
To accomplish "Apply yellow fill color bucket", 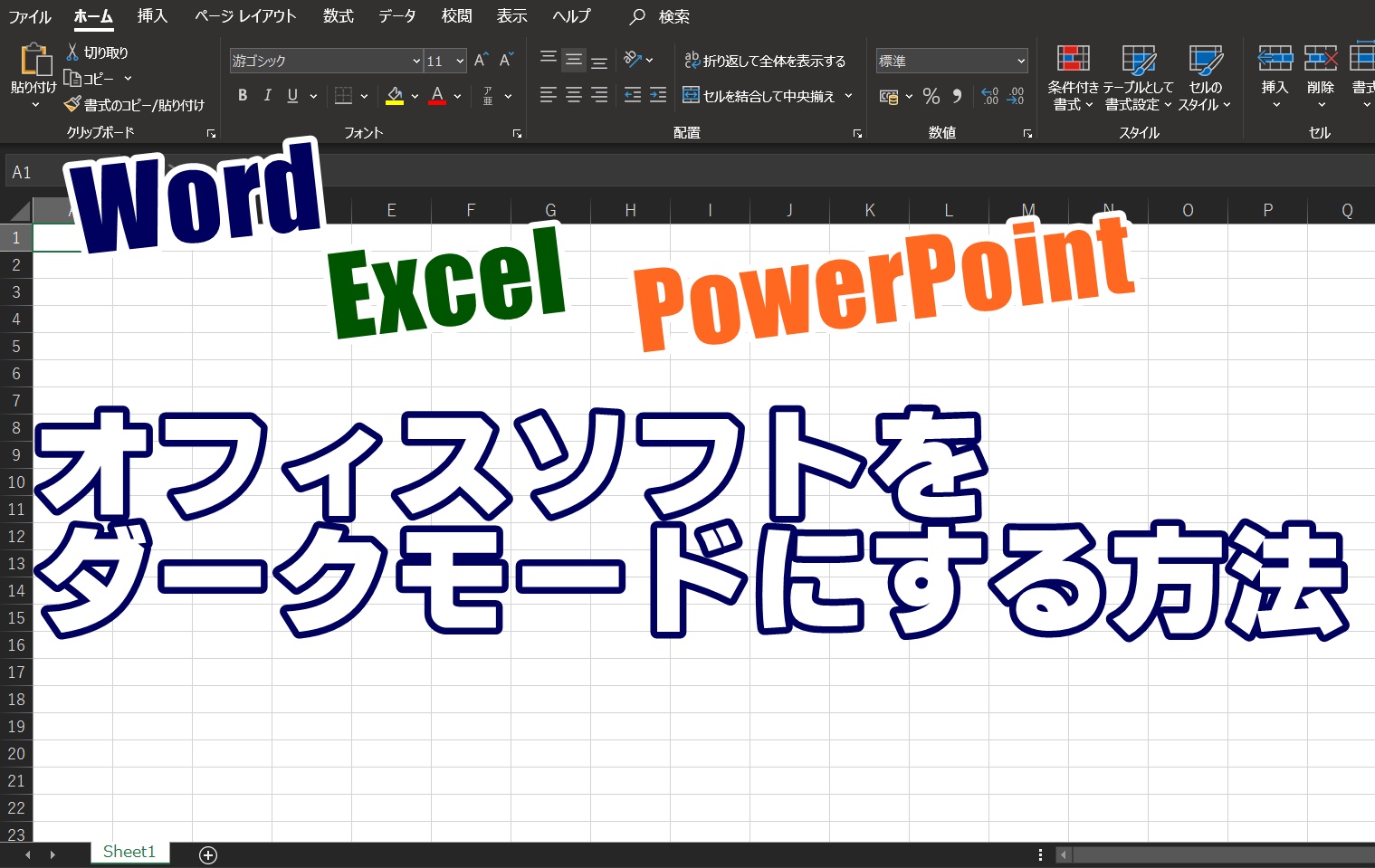I will point(395,95).
